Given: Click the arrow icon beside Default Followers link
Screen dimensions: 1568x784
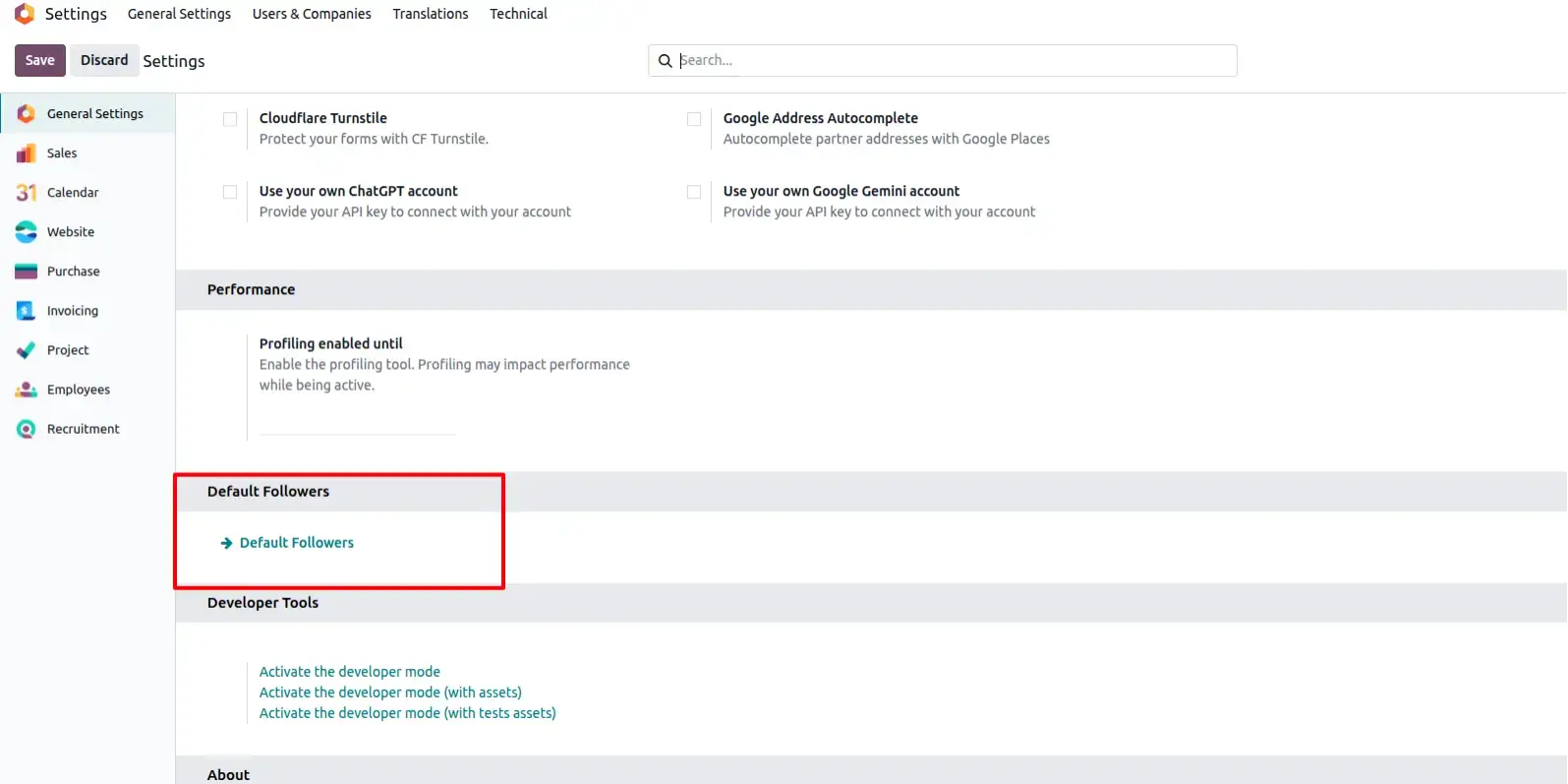Looking at the screenshot, I should 227,543.
